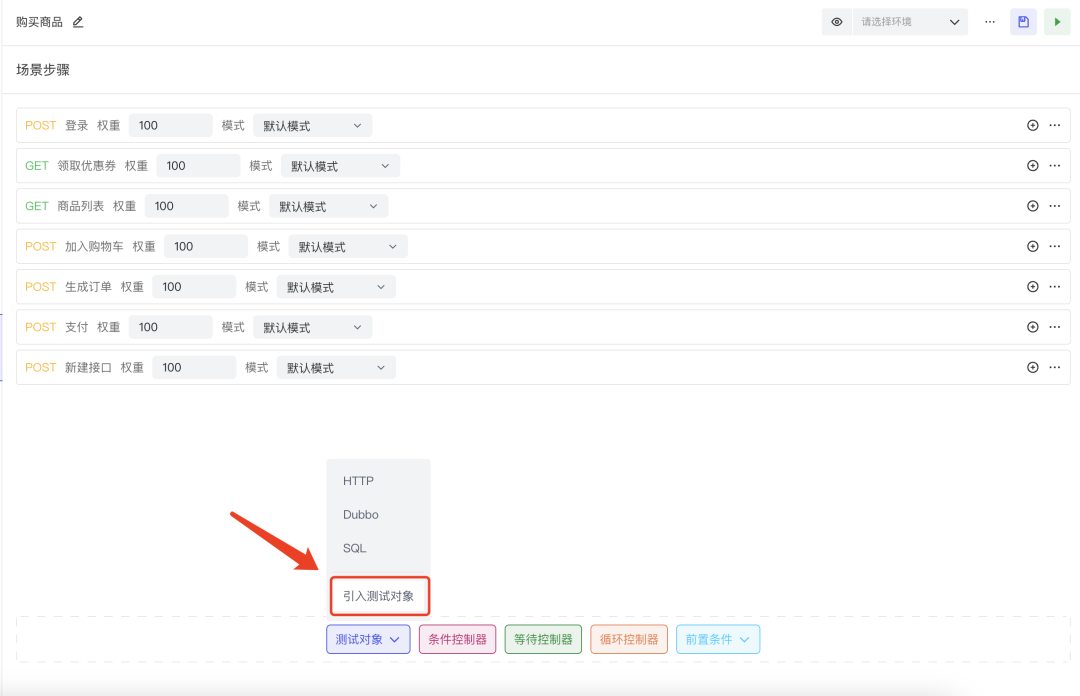
Task: Click the 领取优惠券 step name
Action: pos(87,165)
